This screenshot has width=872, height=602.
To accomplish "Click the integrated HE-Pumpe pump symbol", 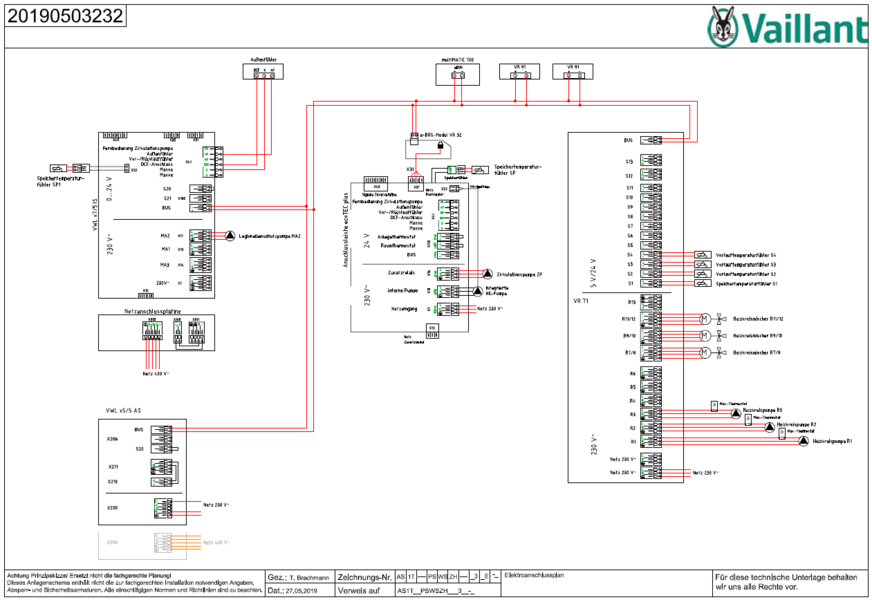I will pos(477,291).
